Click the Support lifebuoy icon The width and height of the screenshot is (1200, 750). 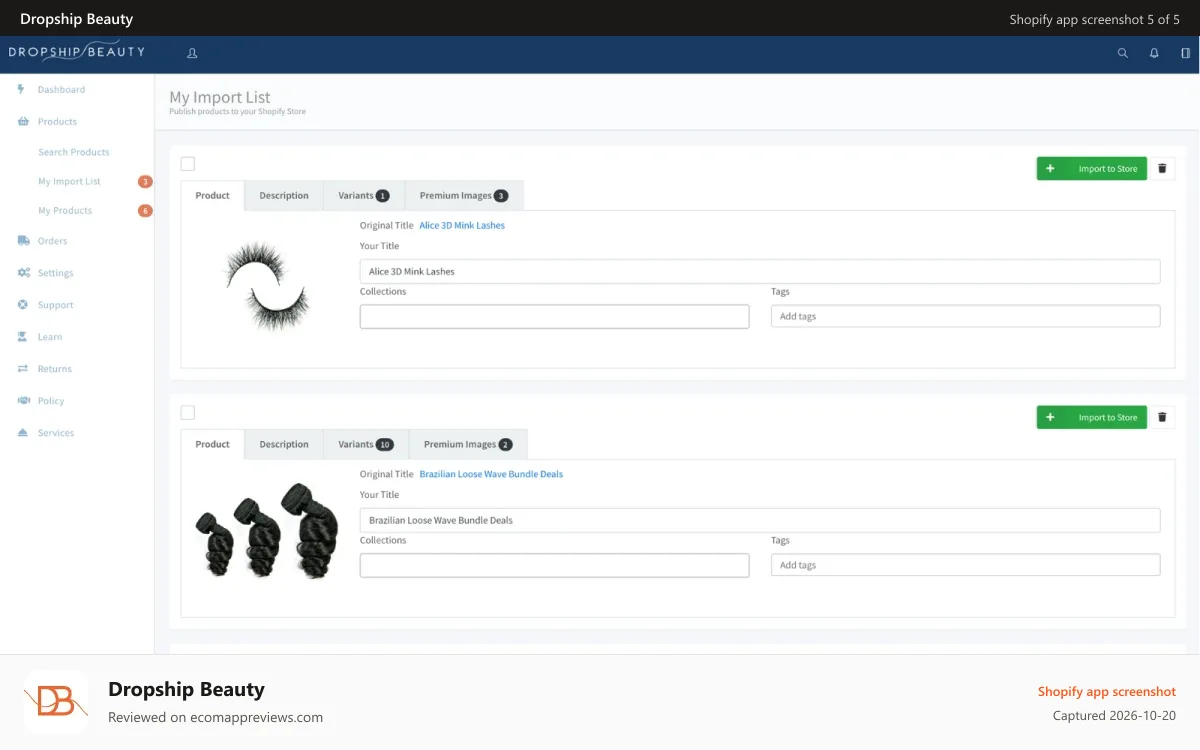(x=23, y=304)
